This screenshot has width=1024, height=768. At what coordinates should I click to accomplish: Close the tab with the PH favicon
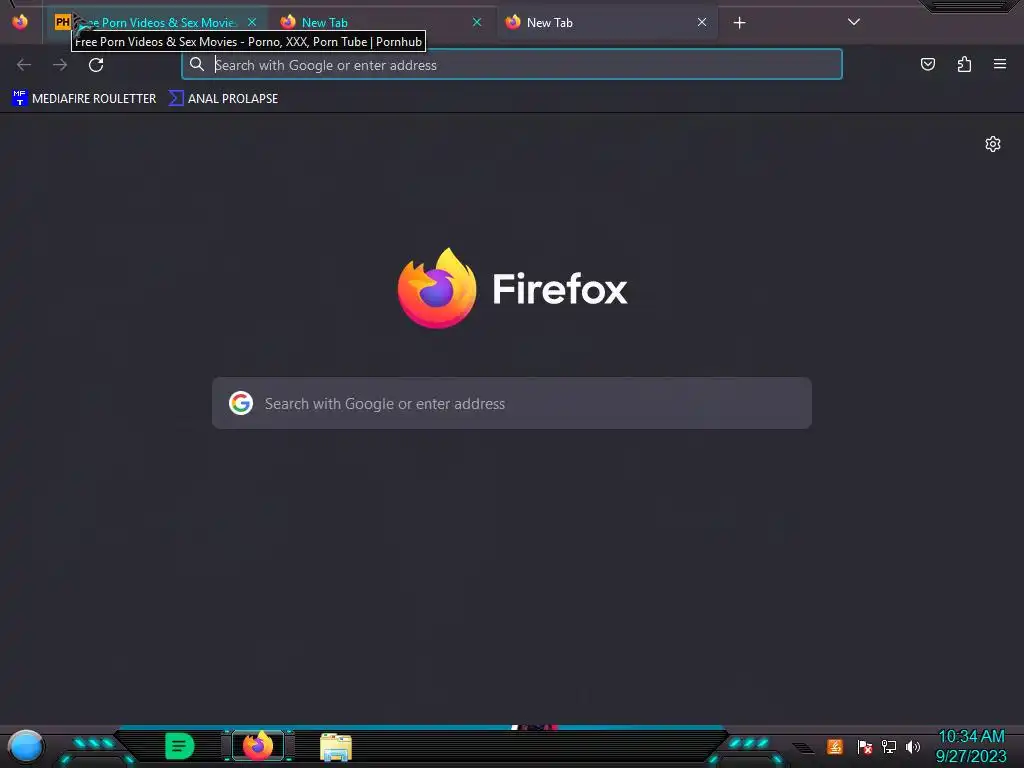tap(252, 22)
